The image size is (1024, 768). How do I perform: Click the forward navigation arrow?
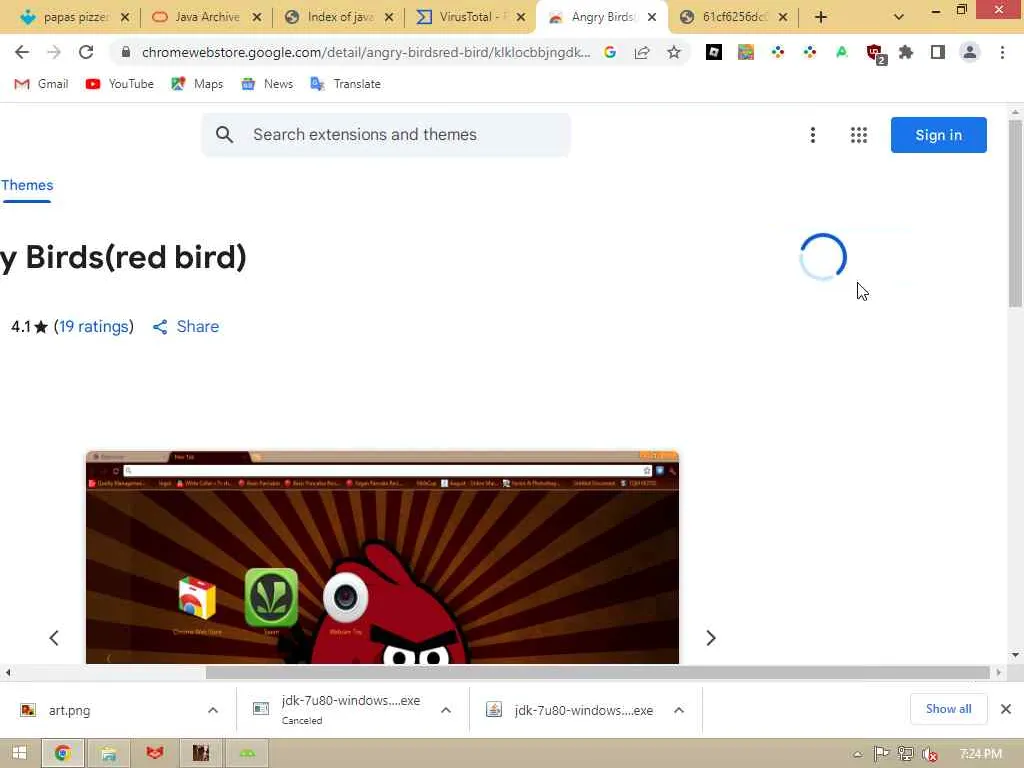click(54, 52)
